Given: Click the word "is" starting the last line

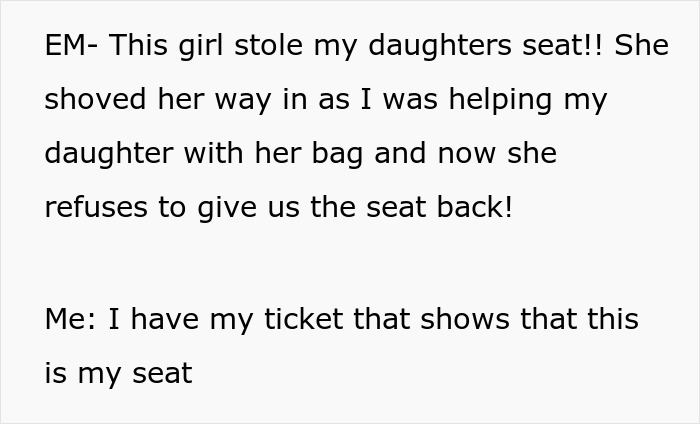Looking at the screenshot, I should (55, 373).
